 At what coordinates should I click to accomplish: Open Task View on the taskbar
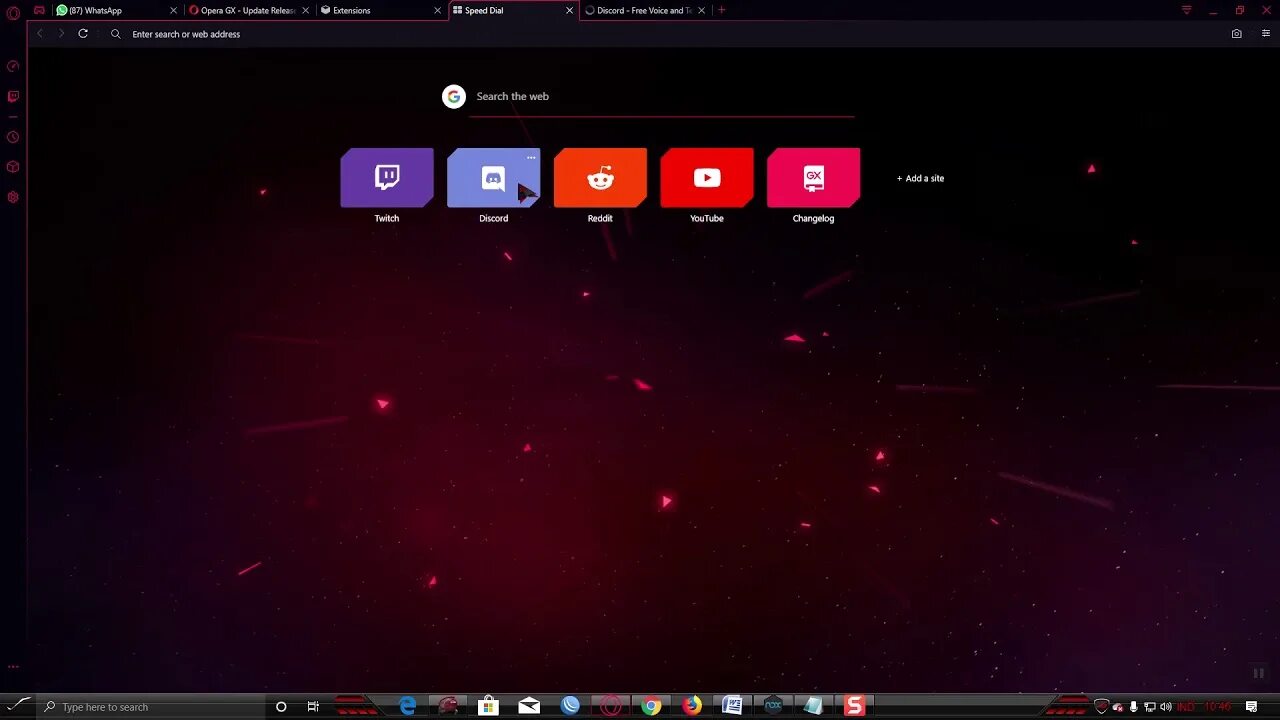pos(313,707)
